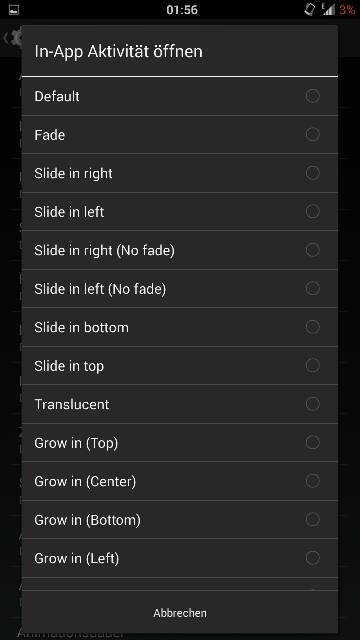Pick Grow in (Top) radio button
Viewport: 360px width, 640px height.
312,442
